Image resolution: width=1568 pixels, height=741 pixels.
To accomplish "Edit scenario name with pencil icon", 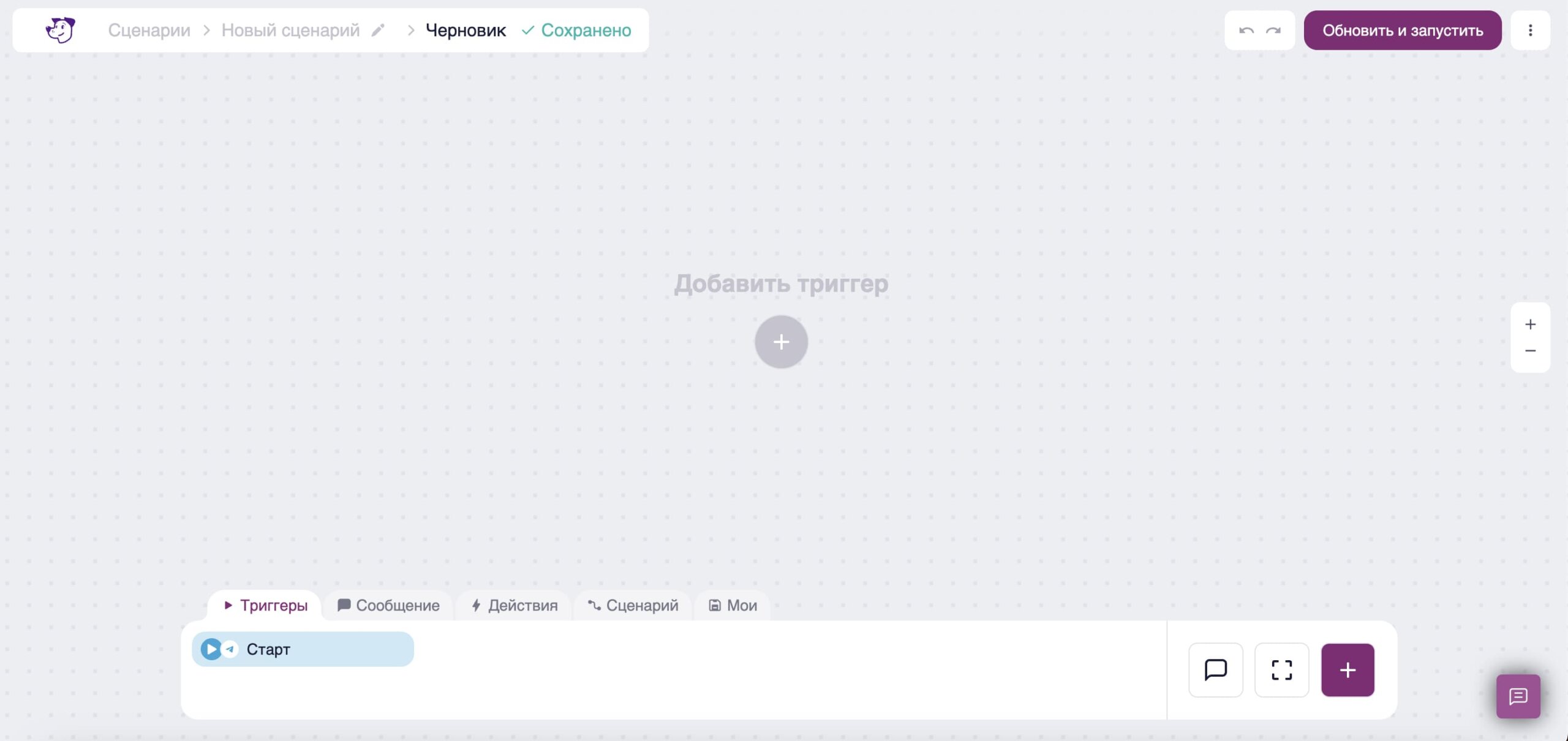I will pos(379,30).
